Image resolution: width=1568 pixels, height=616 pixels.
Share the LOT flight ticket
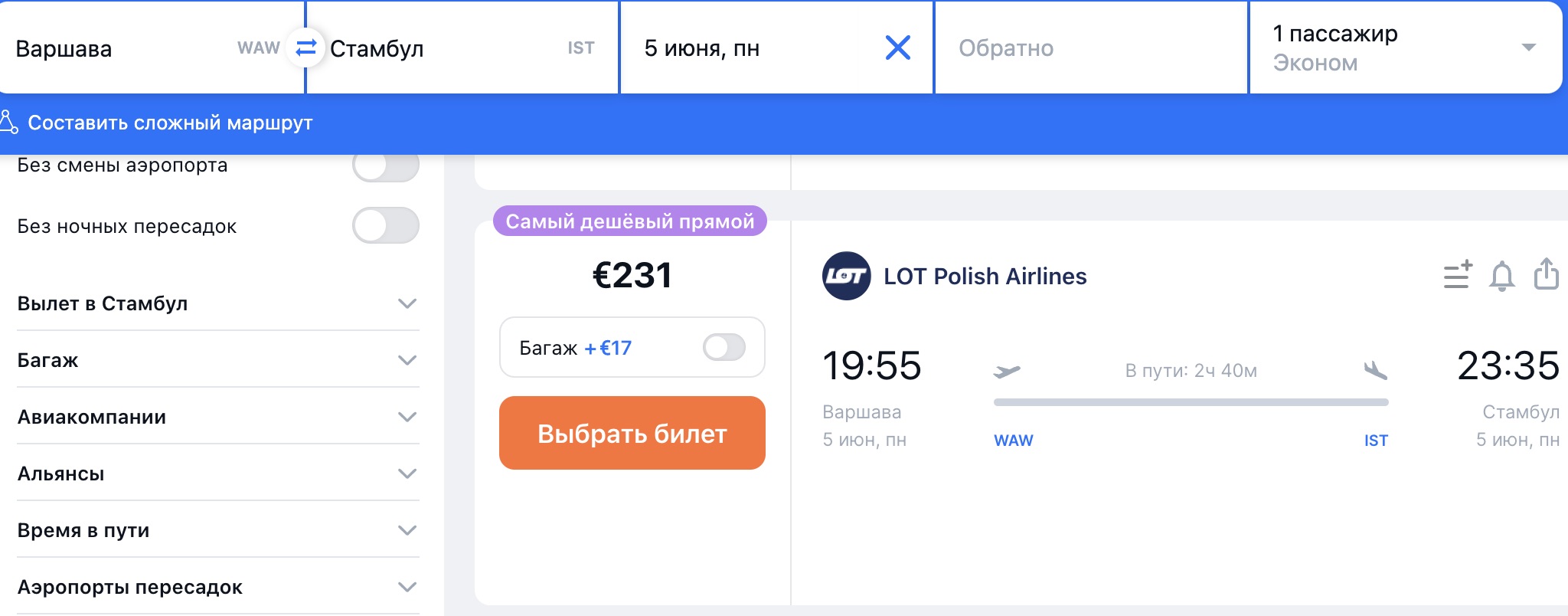1546,274
